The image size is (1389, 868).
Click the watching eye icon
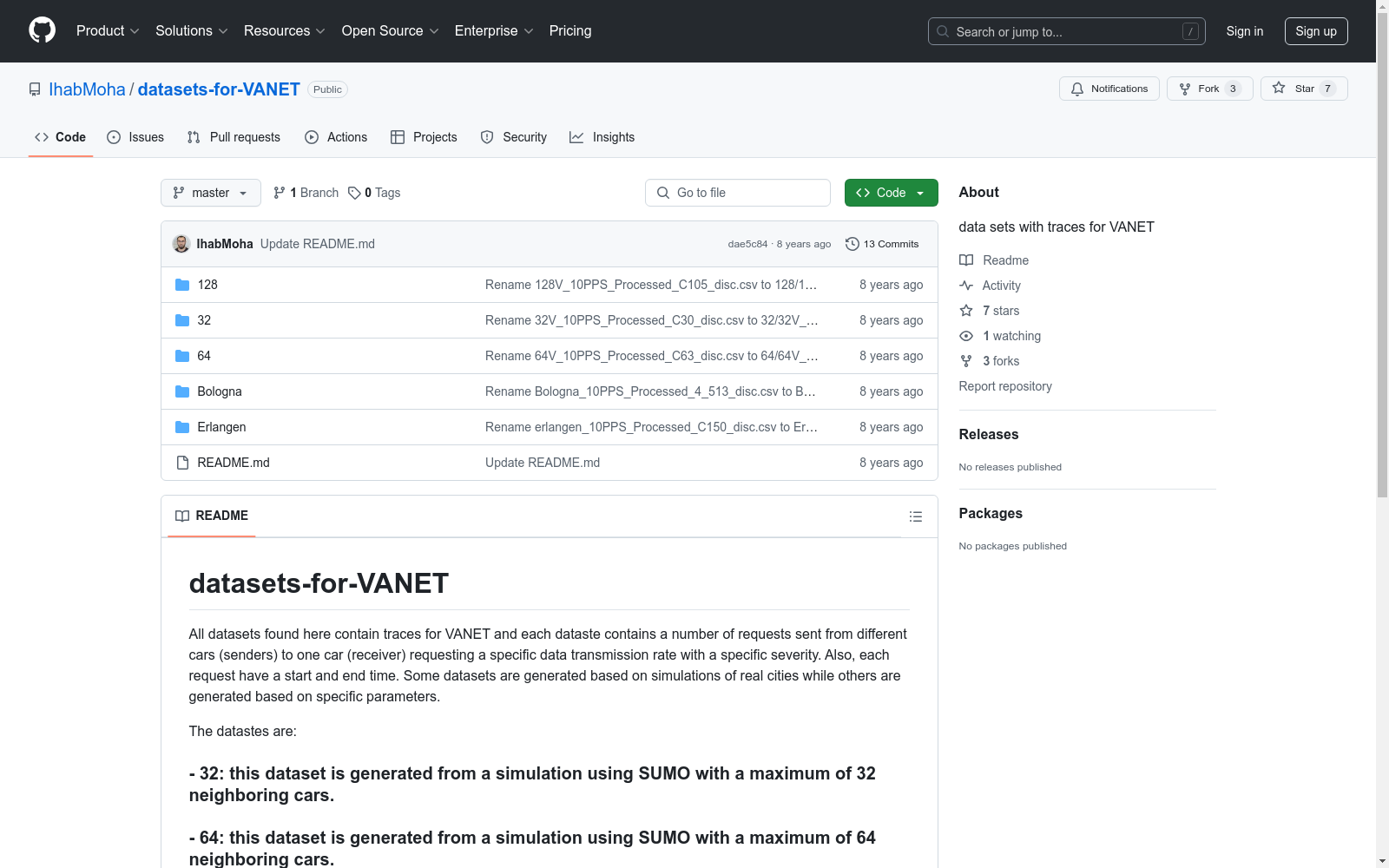965,336
